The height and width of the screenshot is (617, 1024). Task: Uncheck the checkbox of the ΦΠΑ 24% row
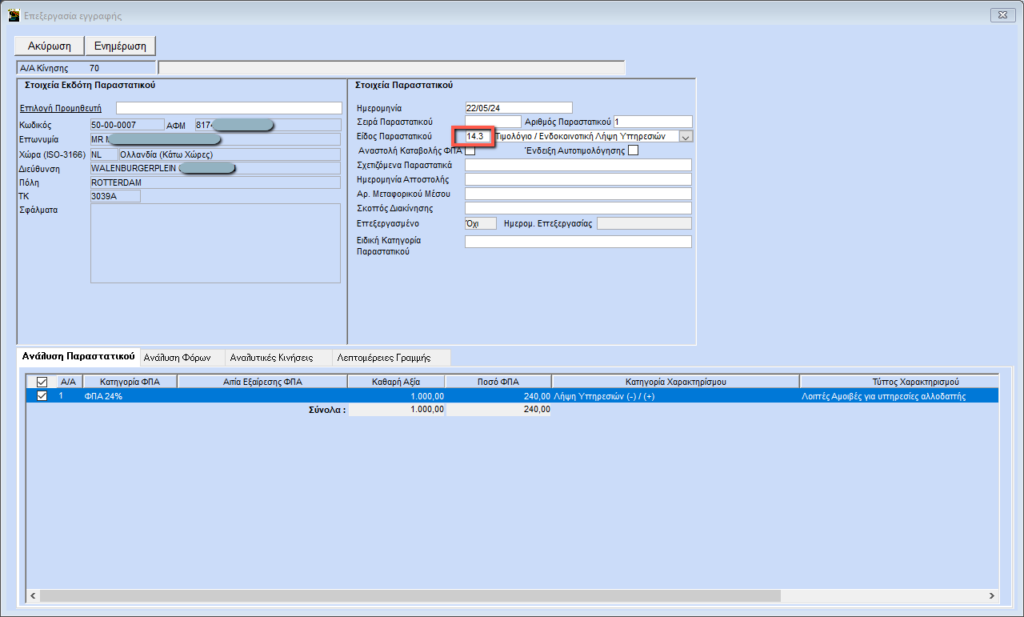[41, 396]
